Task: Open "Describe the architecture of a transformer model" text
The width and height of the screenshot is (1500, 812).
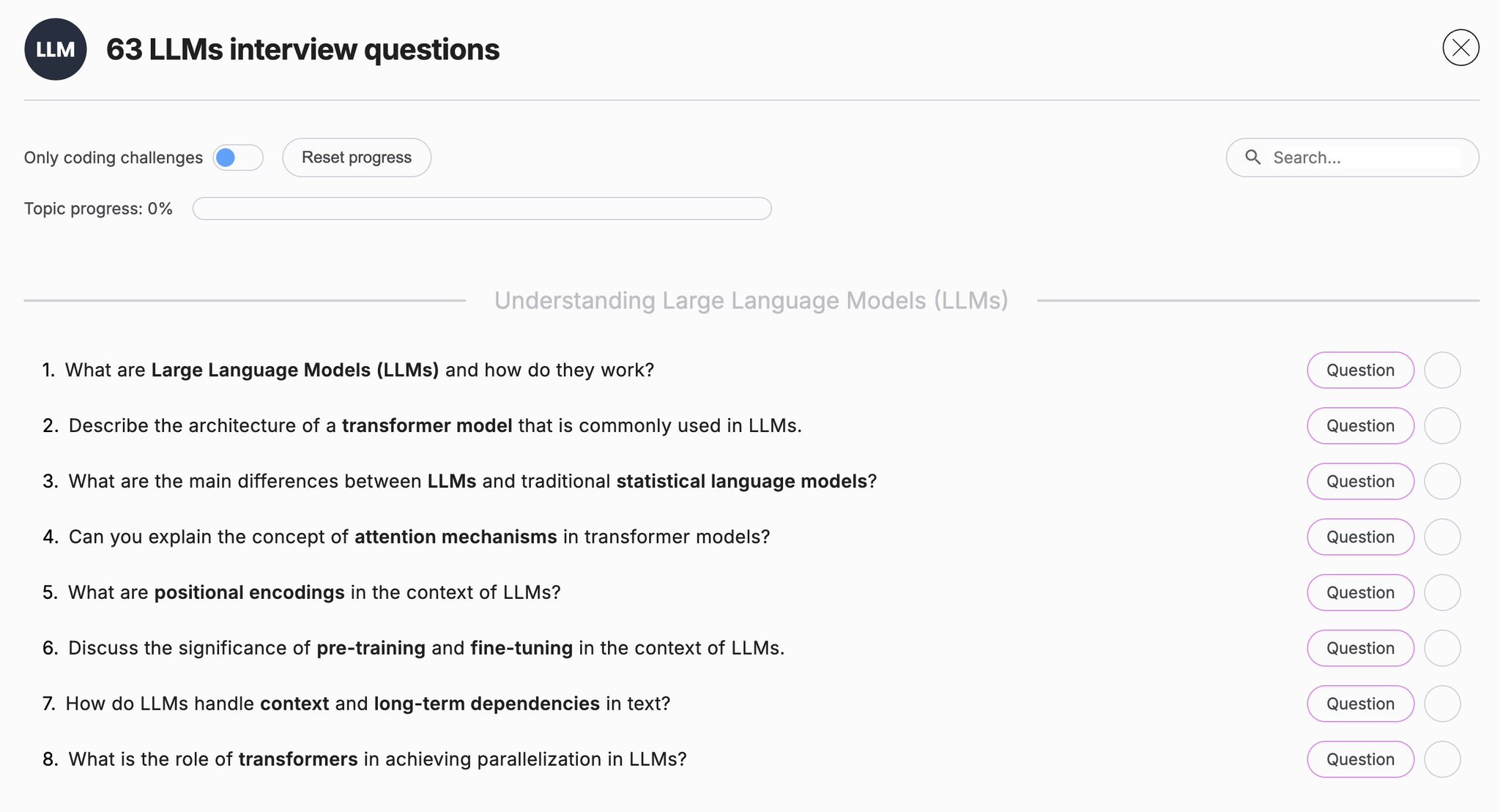Action: [x=435, y=425]
